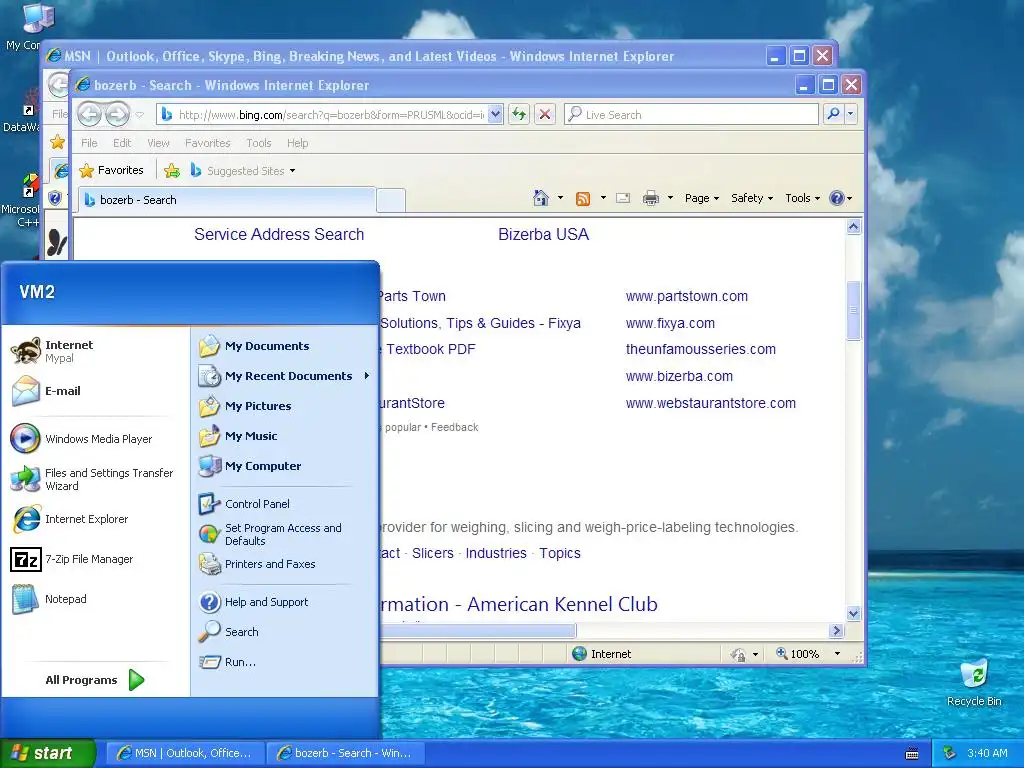
Task: Open the Help icon dropdown in command bar
Action: tap(850, 198)
